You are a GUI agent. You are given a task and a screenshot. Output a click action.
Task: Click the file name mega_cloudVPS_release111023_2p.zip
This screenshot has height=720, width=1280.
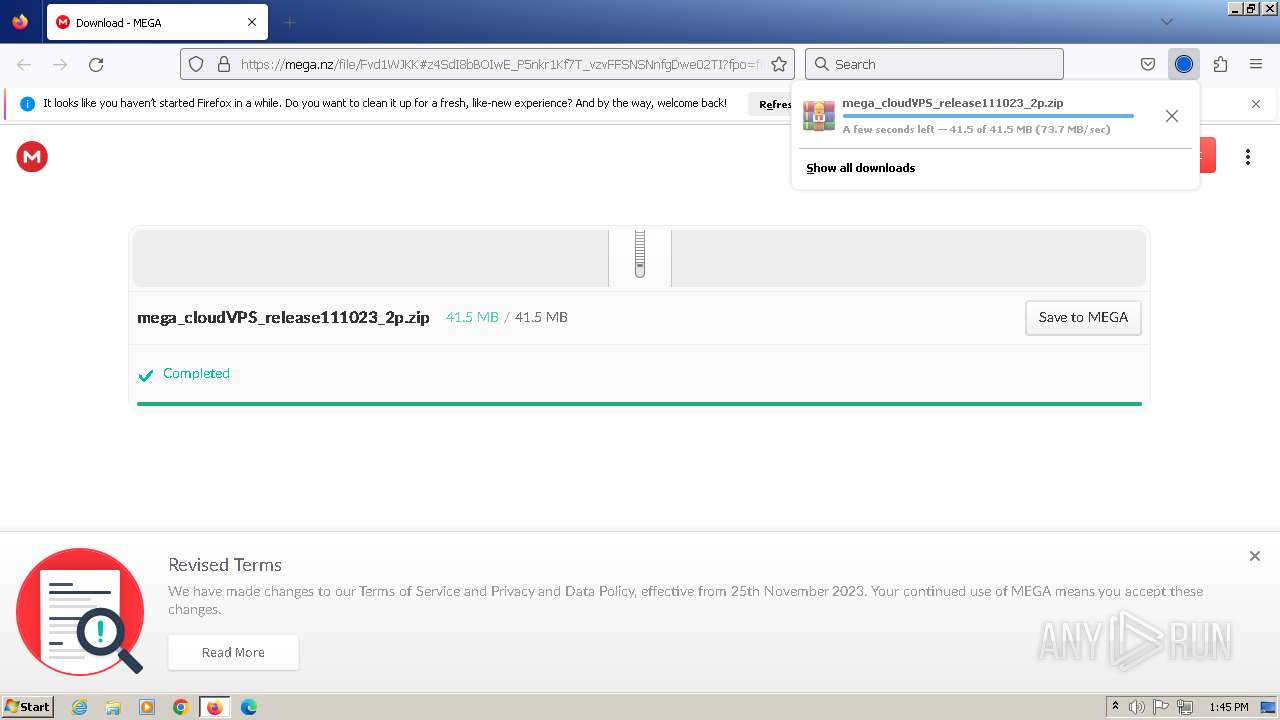click(283, 317)
